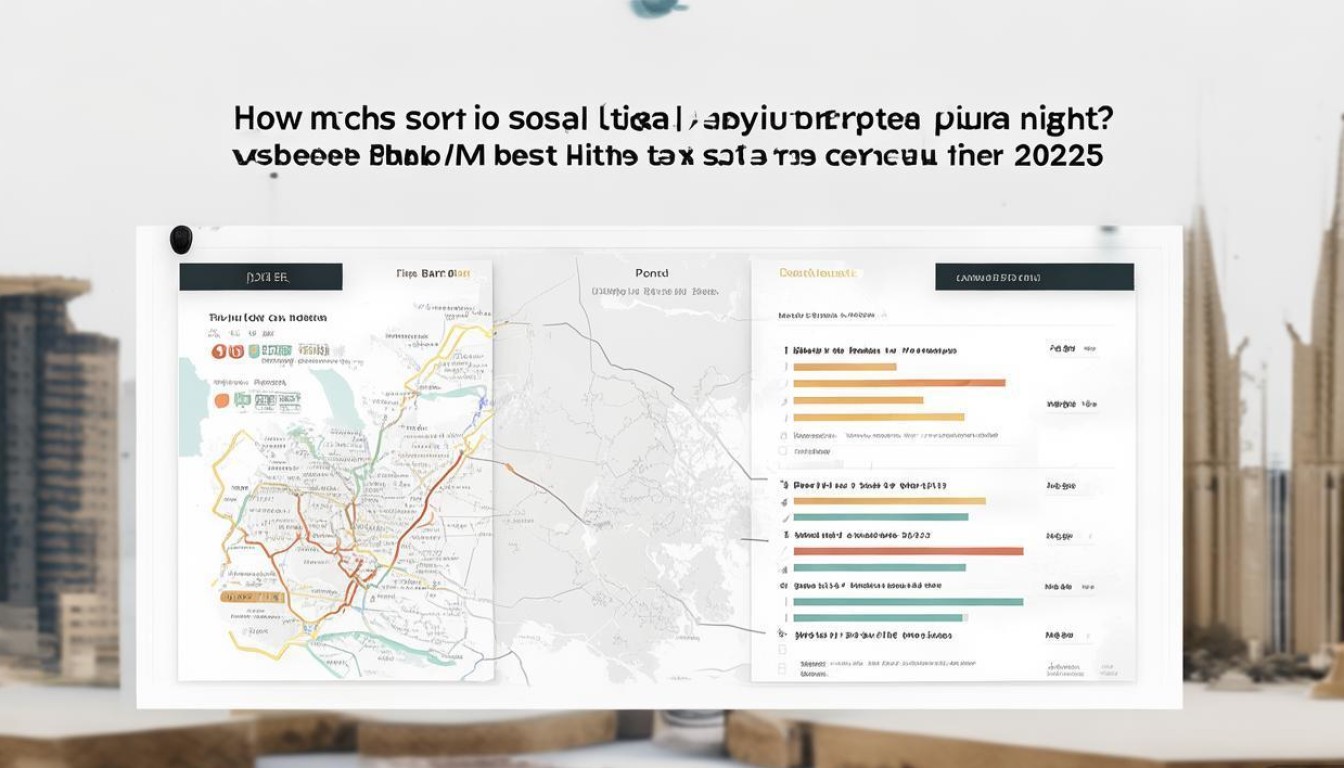Click the green square icon in first legend row
Image resolution: width=1344 pixels, height=768 pixels.
coord(254,351)
